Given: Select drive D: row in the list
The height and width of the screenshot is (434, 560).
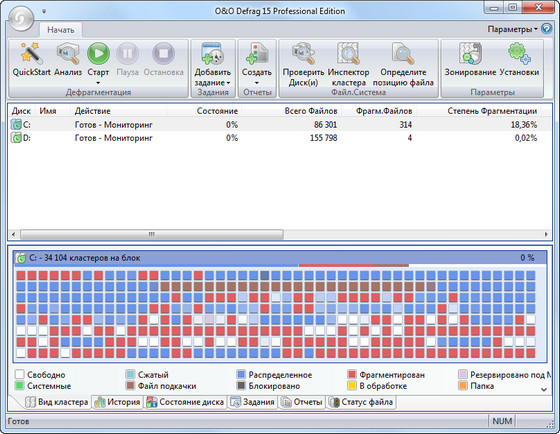Looking at the screenshot, I should click(279, 138).
